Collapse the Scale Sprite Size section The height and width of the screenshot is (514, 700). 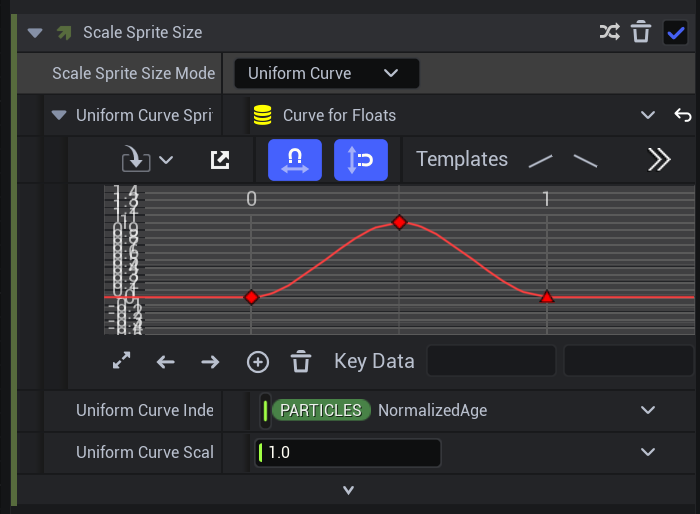point(36,32)
